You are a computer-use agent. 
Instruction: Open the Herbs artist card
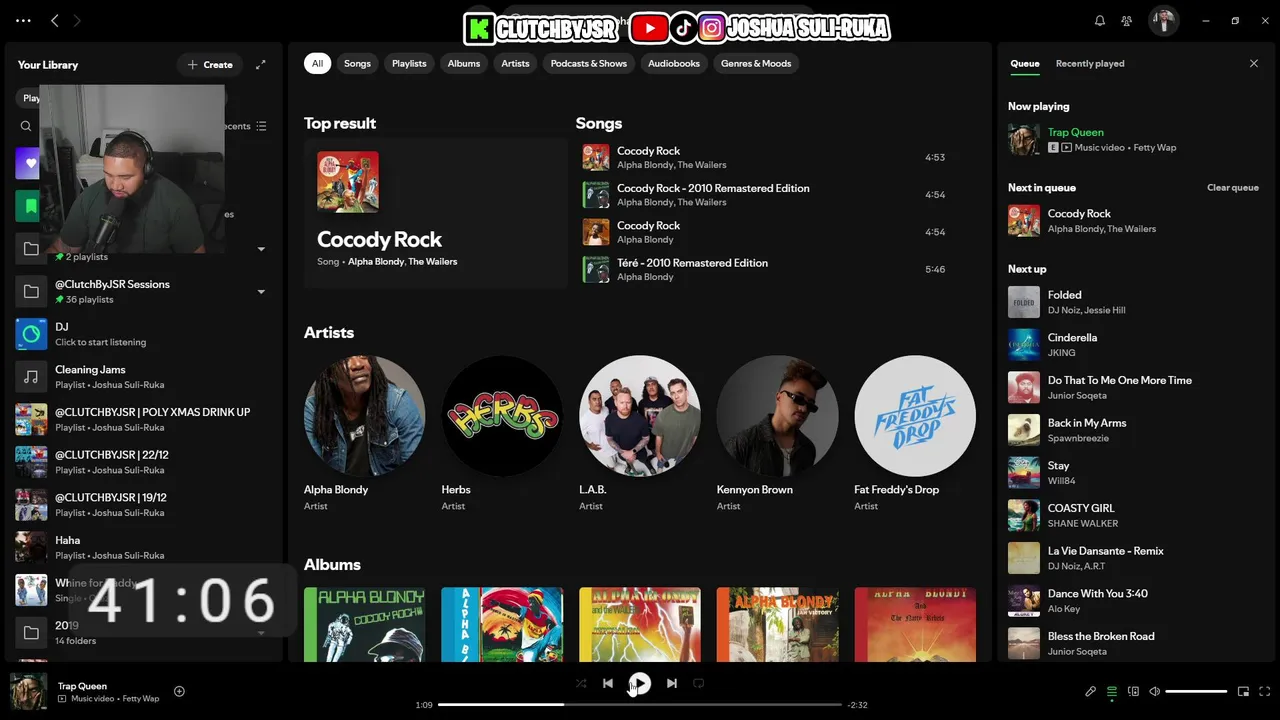pyautogui.click(x=502, y=433)
